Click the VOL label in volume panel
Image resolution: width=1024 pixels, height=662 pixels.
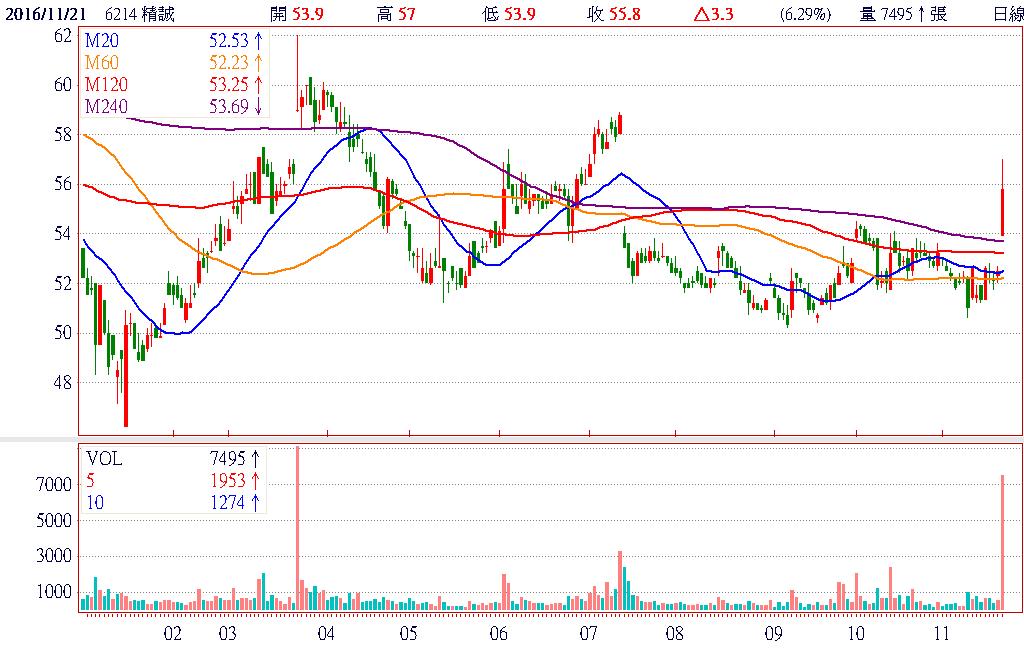tap(105, 458)
